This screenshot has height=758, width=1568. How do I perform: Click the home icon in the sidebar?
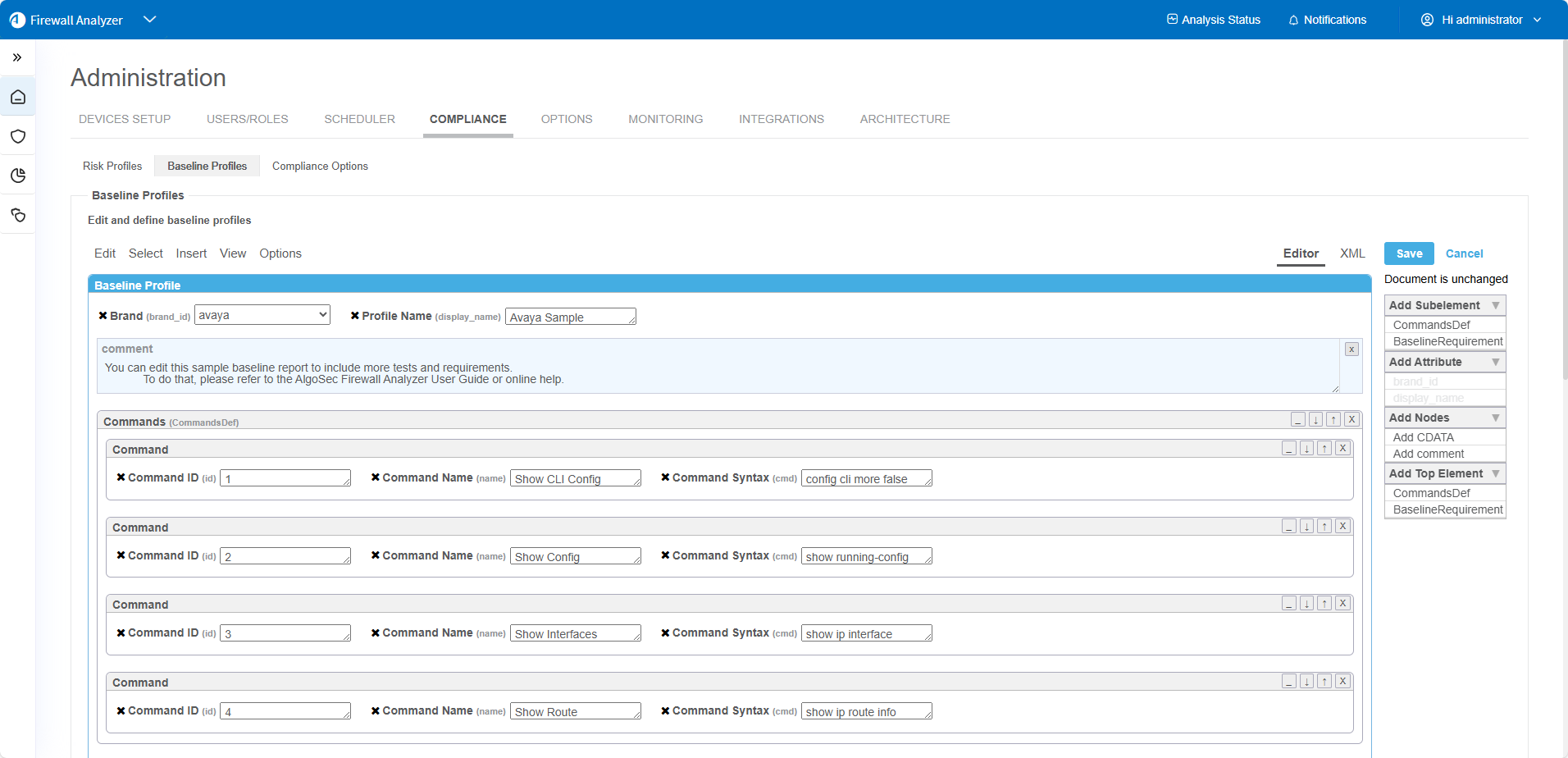click(18, 98)
